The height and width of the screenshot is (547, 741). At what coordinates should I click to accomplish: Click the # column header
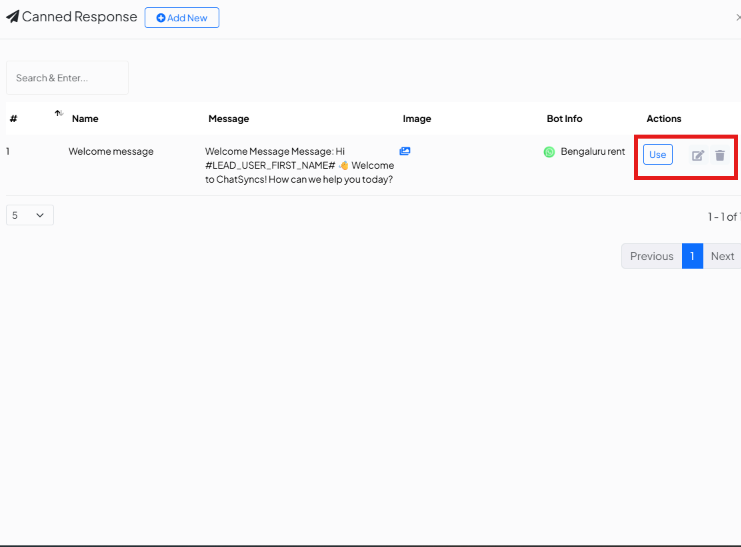(13, 119)
